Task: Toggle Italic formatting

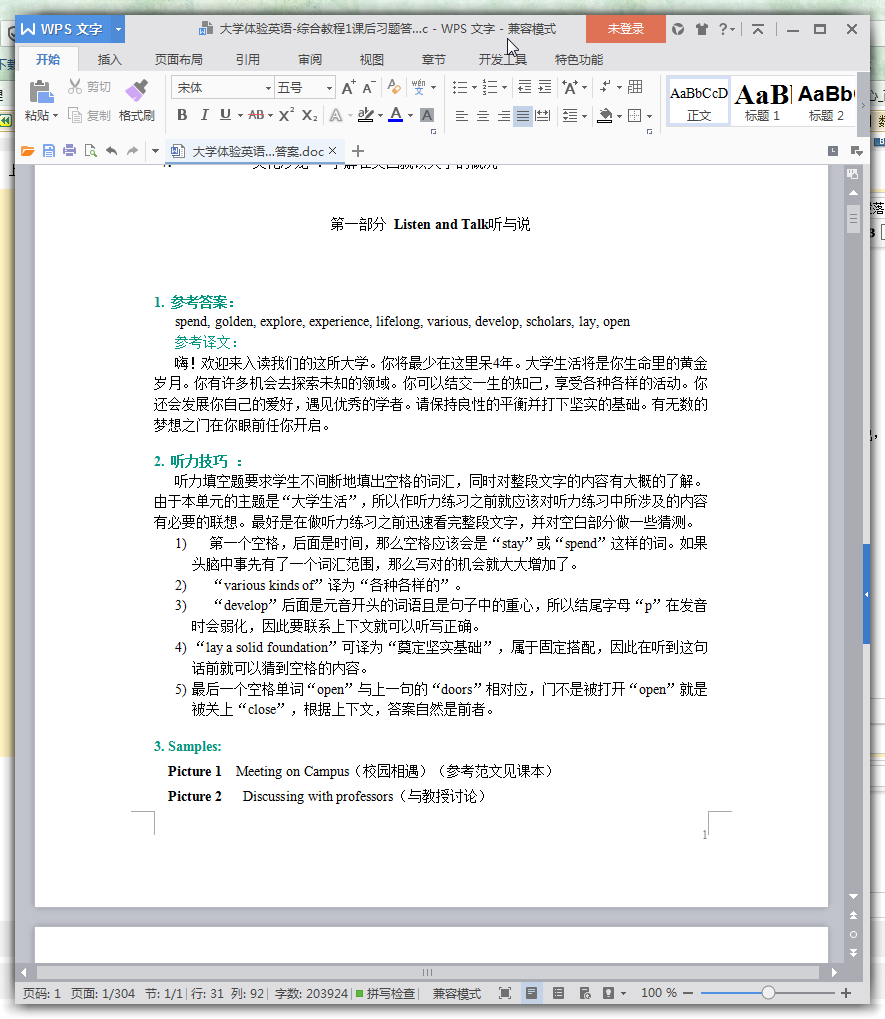Action: click(204, 116)
